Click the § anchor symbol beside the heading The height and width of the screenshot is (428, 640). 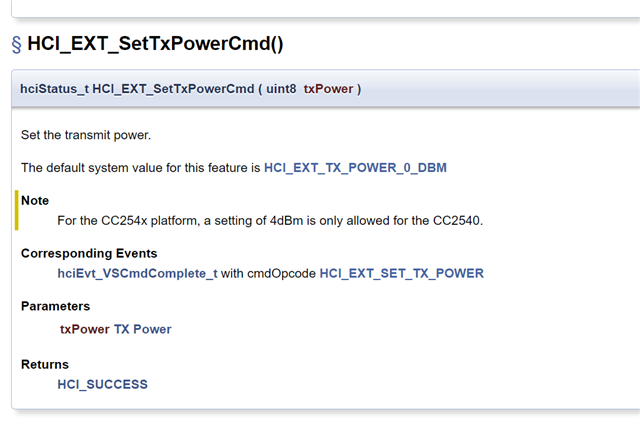point(17,44)
